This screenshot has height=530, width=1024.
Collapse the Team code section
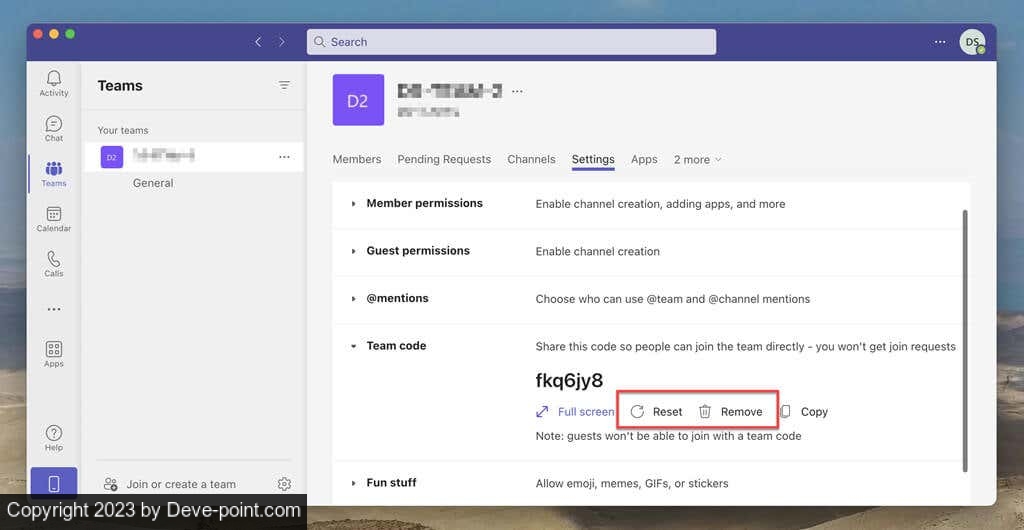(x=353, y=346)
